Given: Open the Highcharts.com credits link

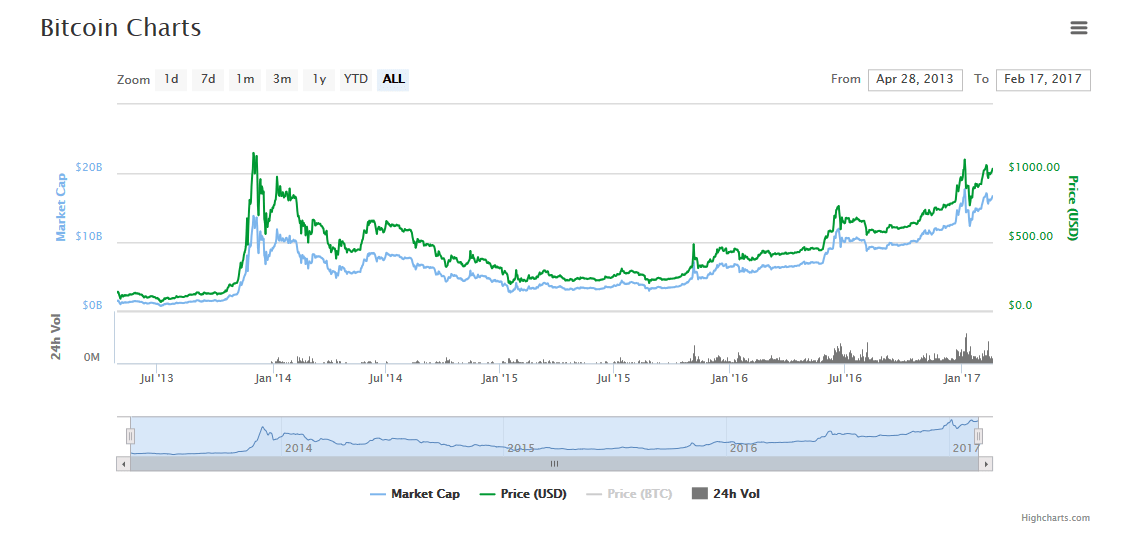Looking at the screenshot, I should coord(1055,518).
